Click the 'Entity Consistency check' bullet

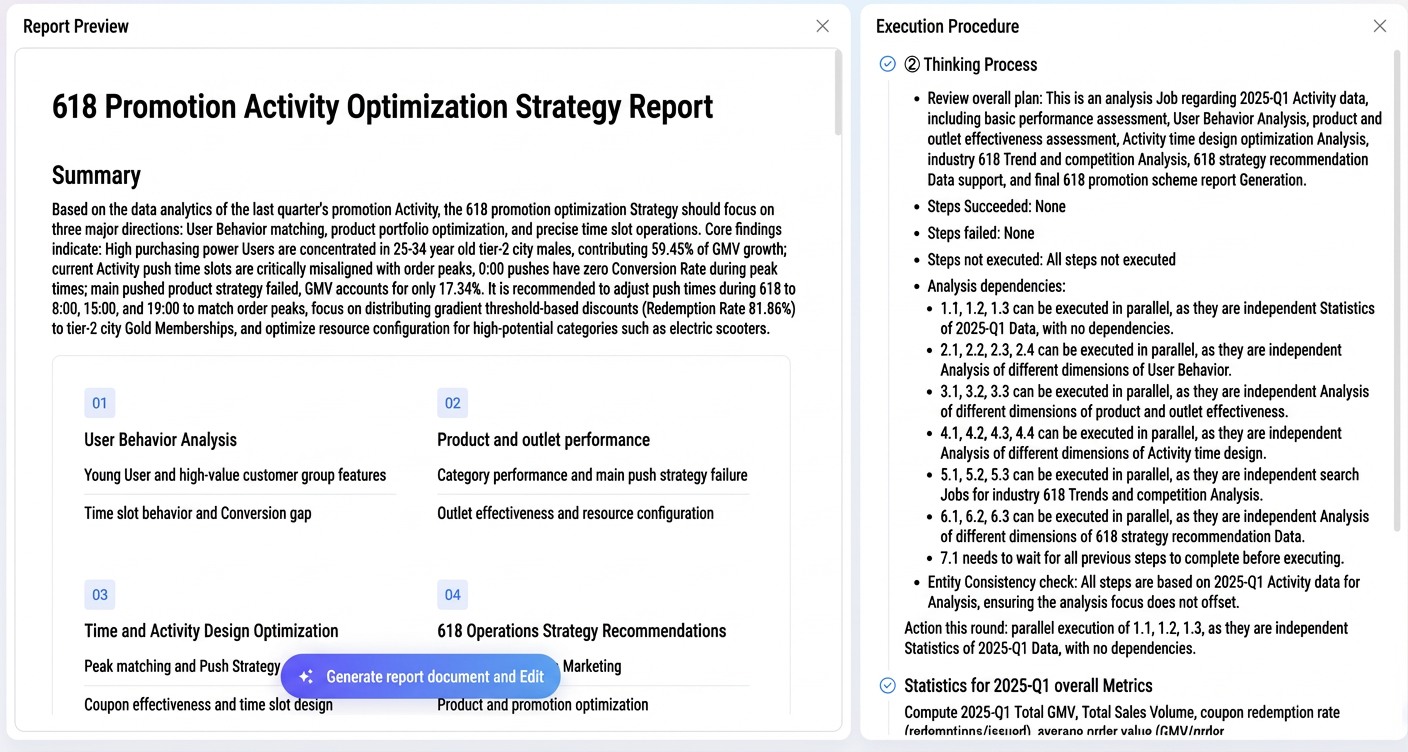1144,592
